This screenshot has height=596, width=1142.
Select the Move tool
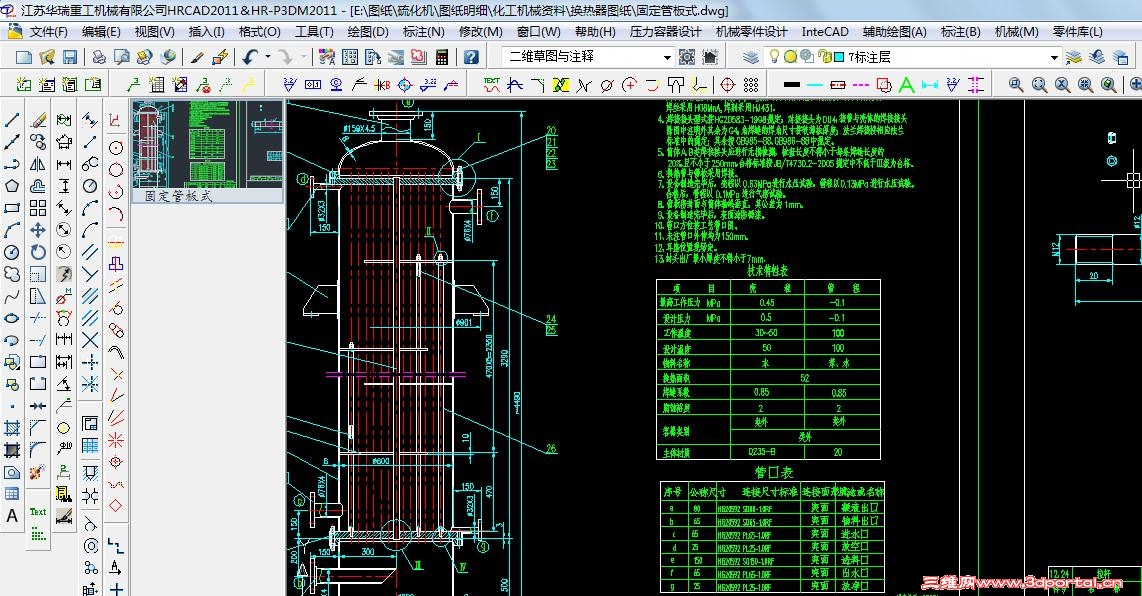[x=38, y=230]
